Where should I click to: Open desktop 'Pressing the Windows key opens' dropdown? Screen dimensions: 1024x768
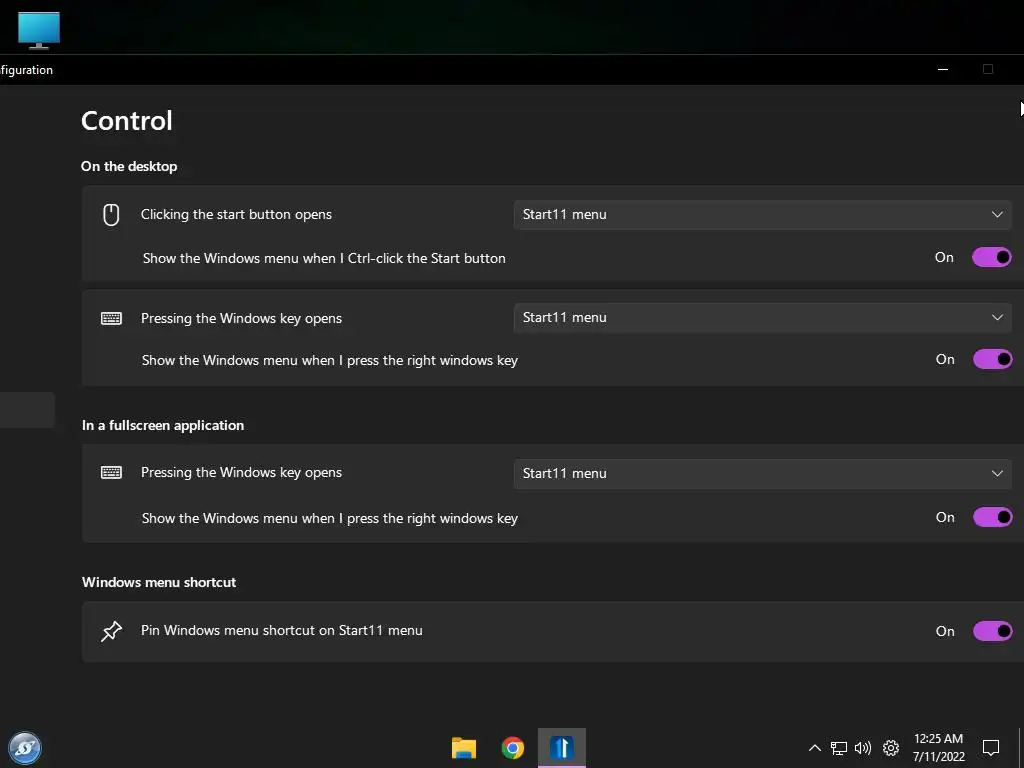pyautogui.click(x=763, y=317)
